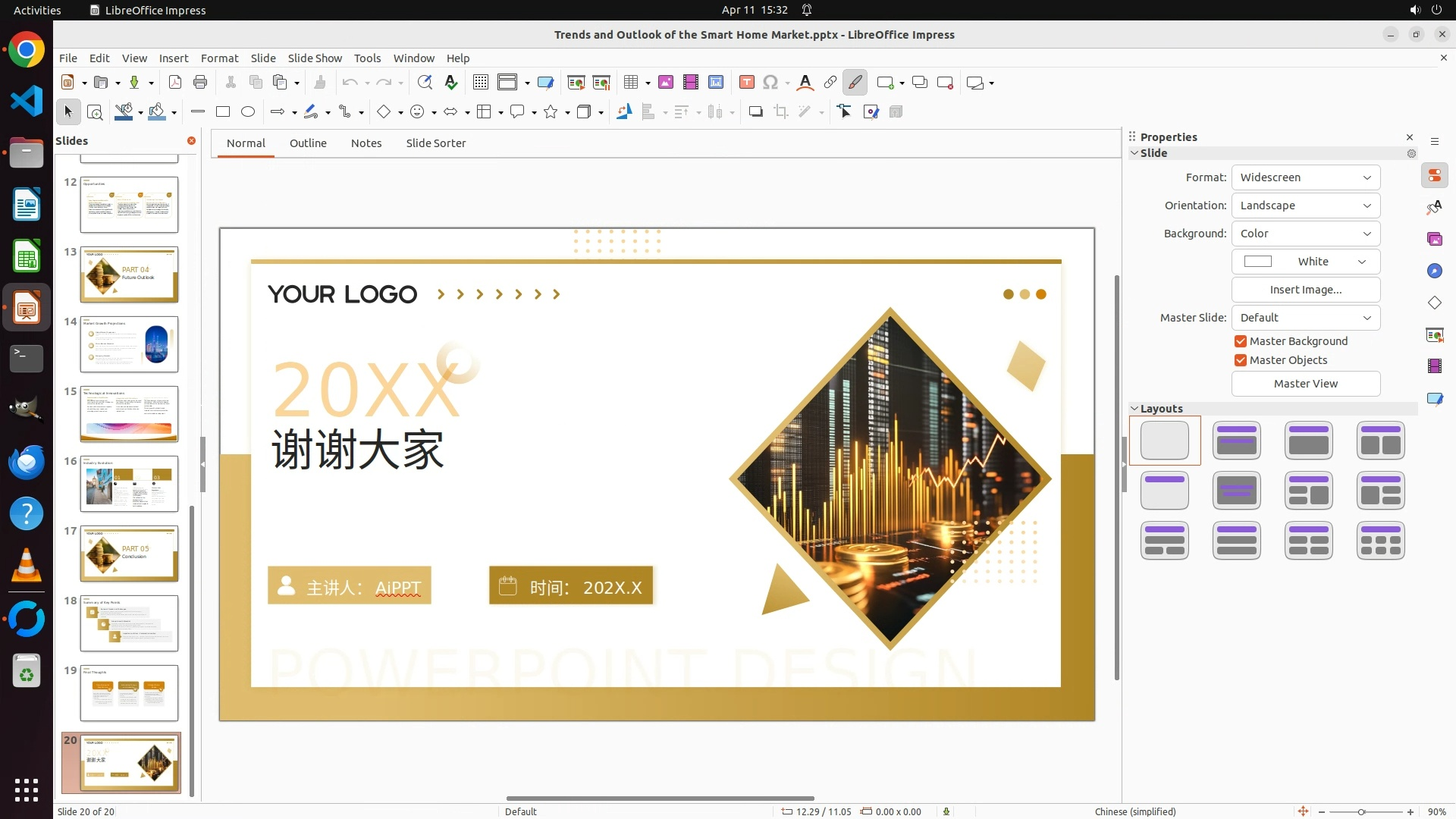Click the Insert Image button
The width and height of the screenshot is (1456, 819).
pyautogui.click(x=1305, y=290)
